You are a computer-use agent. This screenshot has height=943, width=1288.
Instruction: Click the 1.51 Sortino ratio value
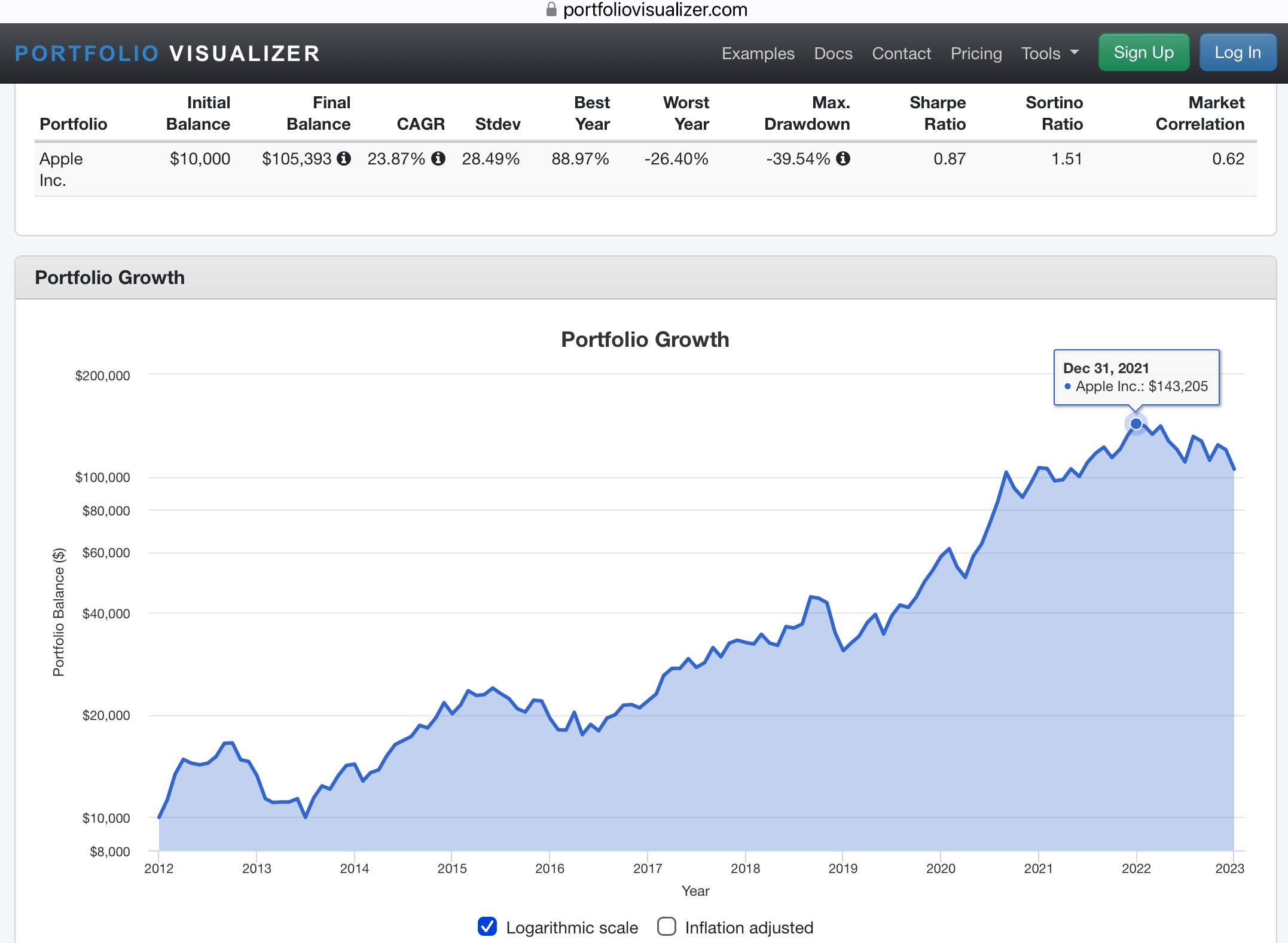(x=1067, y=158)
